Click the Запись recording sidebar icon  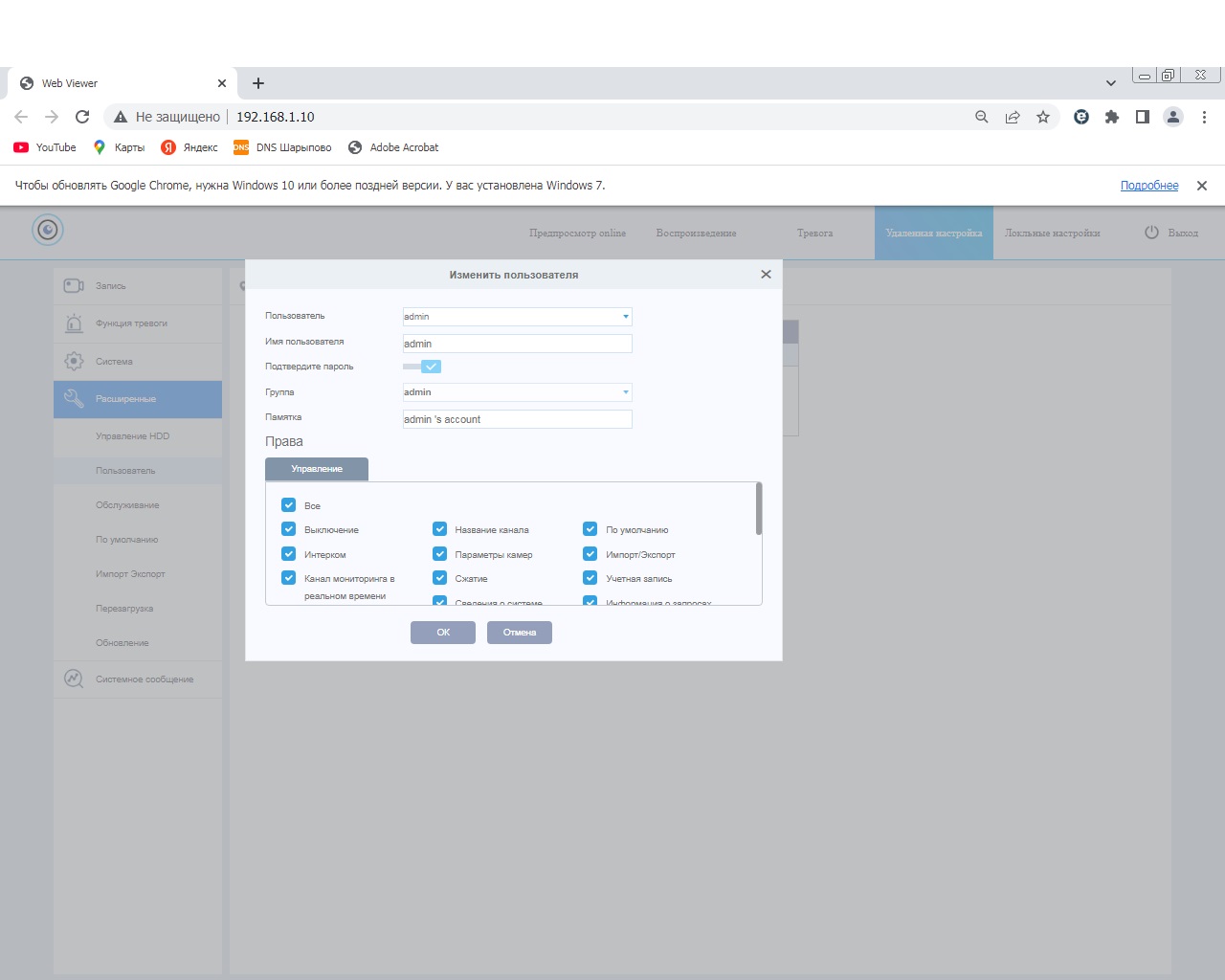[x=74, y=286]
